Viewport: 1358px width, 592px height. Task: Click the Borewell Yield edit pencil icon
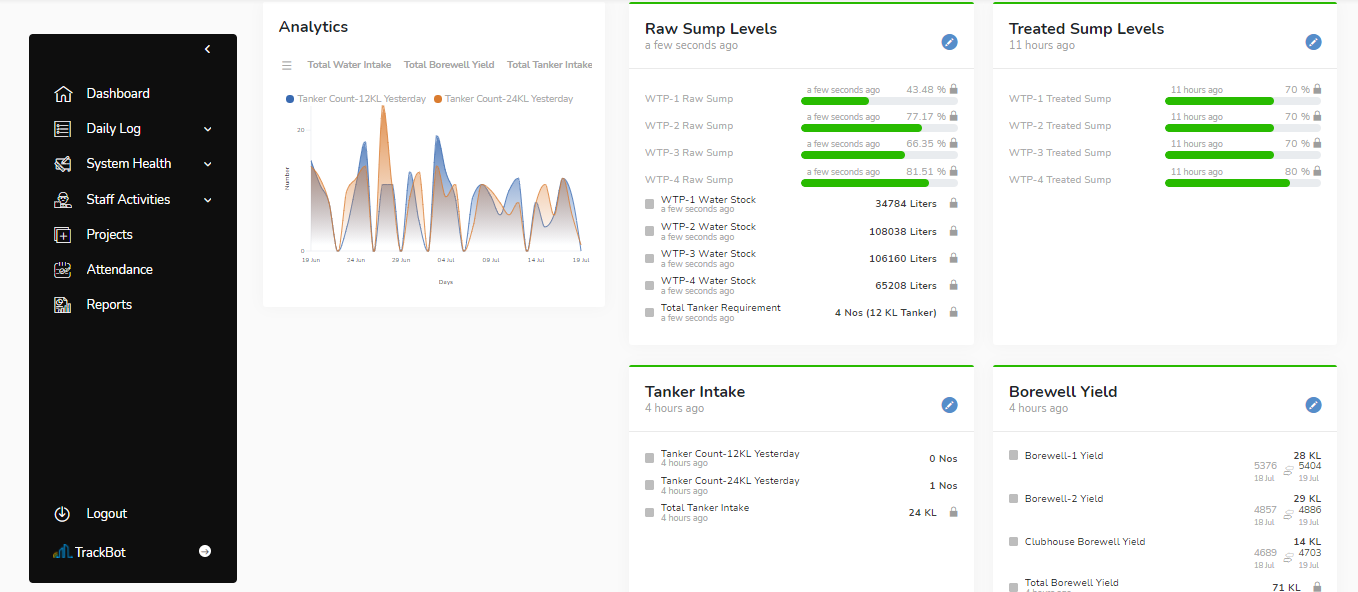coord(1313,405)
